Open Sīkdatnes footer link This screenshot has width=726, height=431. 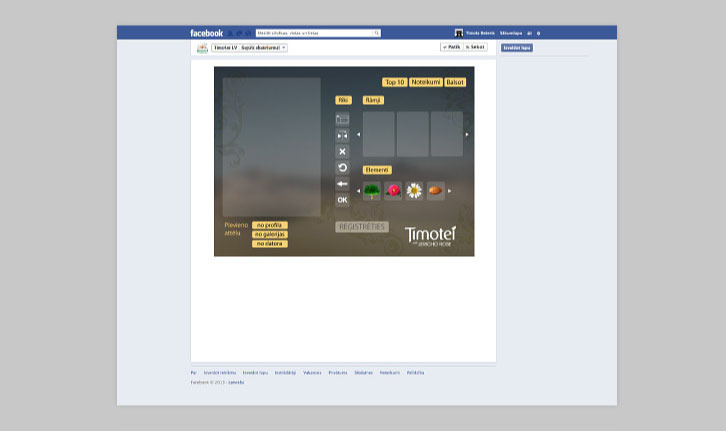coord(363,373)
